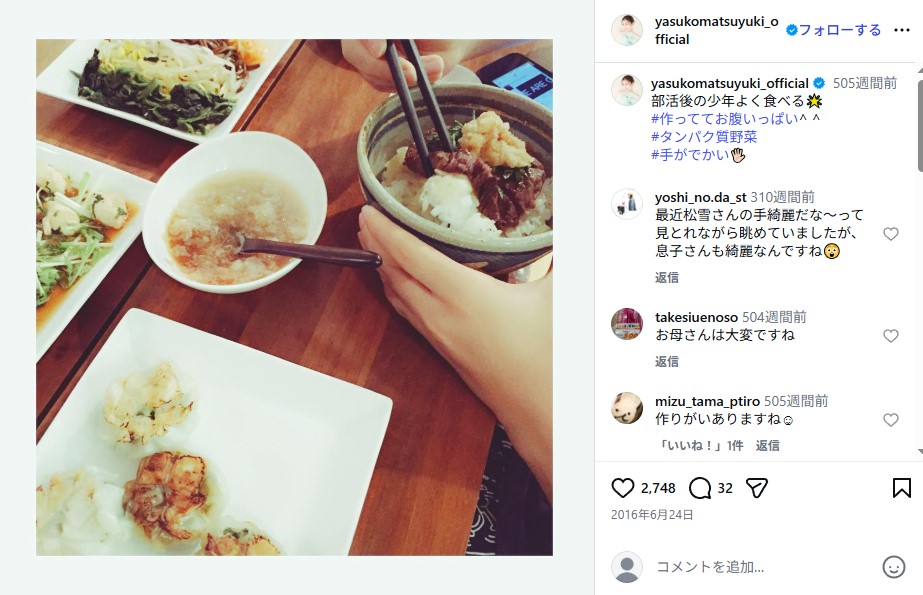Like mizu_tama_ptiro's comment heart
Viewport: 923px width, 595px height.
891,420
